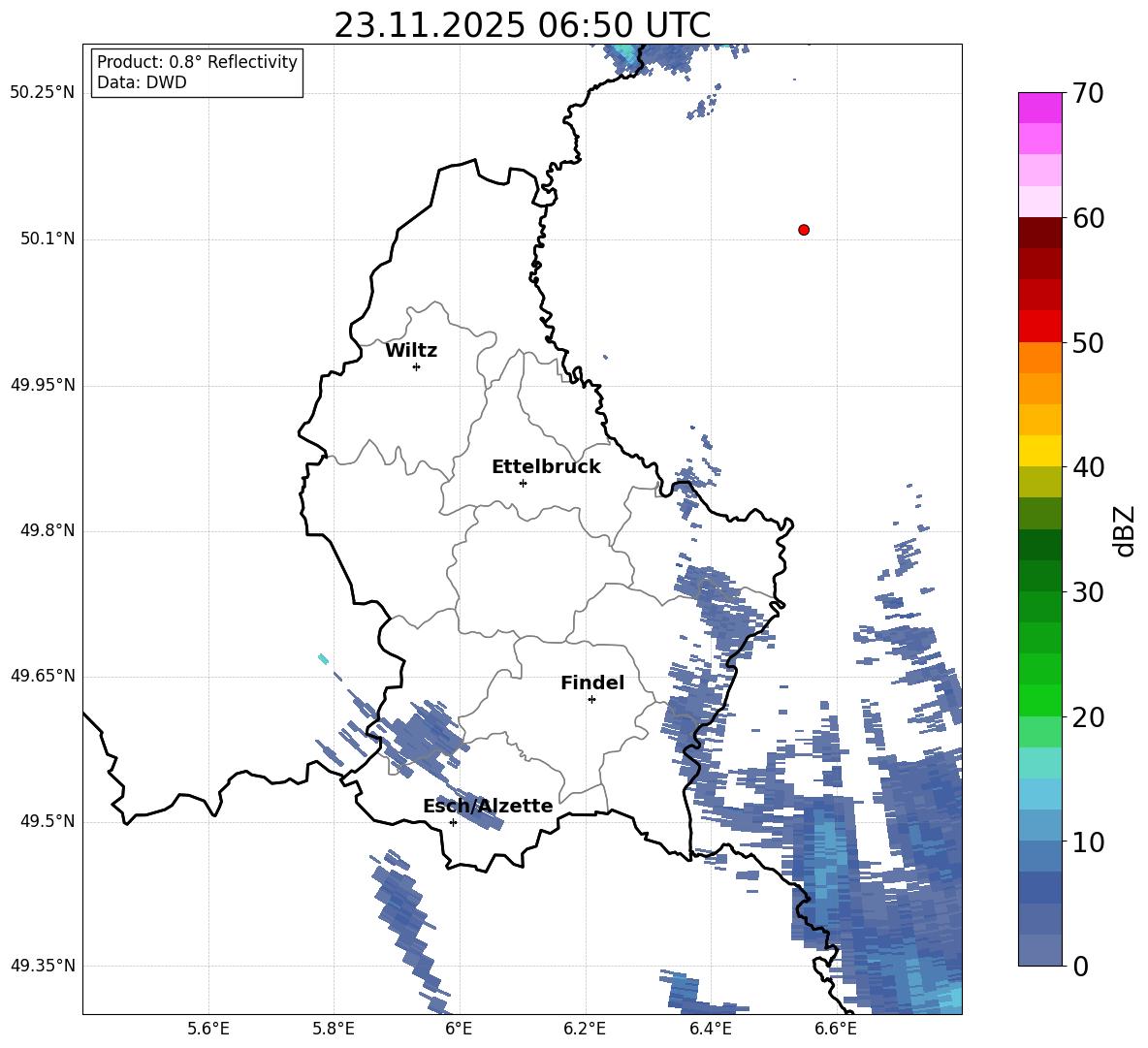Click the '49.65°N' latitude label
This screenshot has height=1048, width=1148.
[x=43, y=676]
